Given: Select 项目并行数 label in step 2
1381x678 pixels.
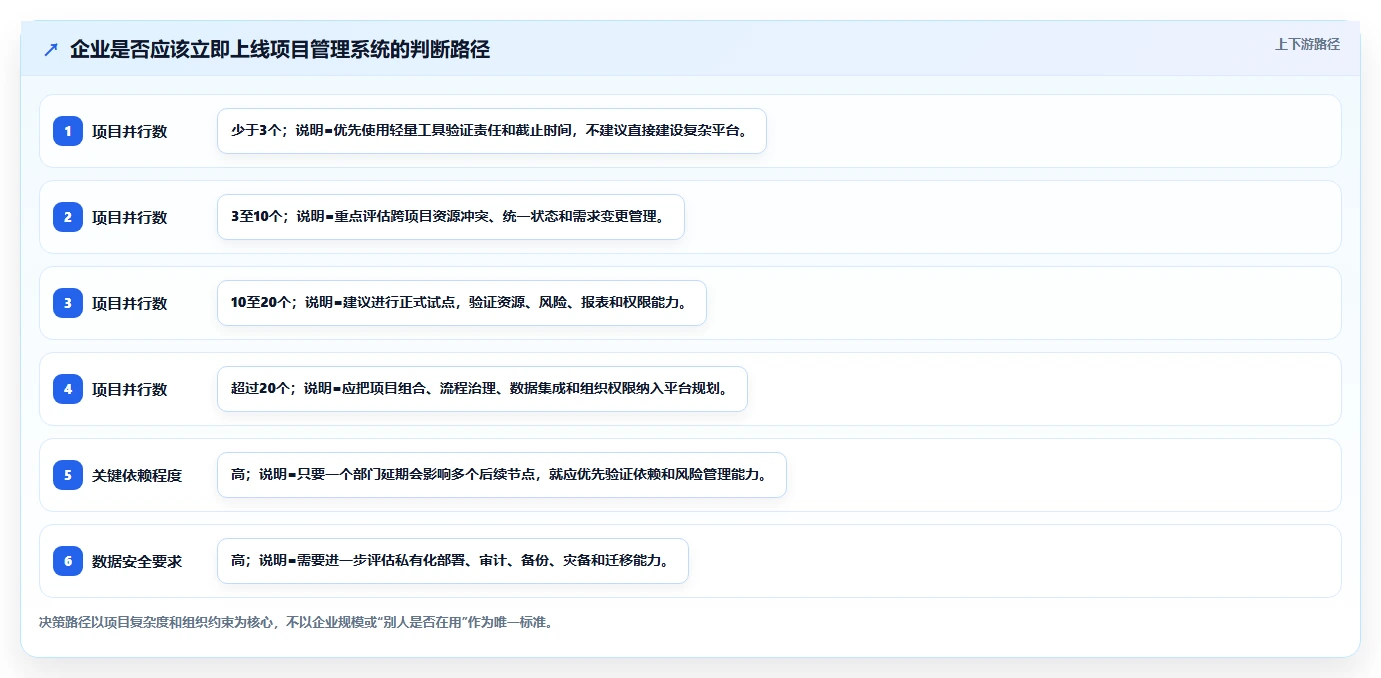Looking at the screenshot, I should coord(130,217).
